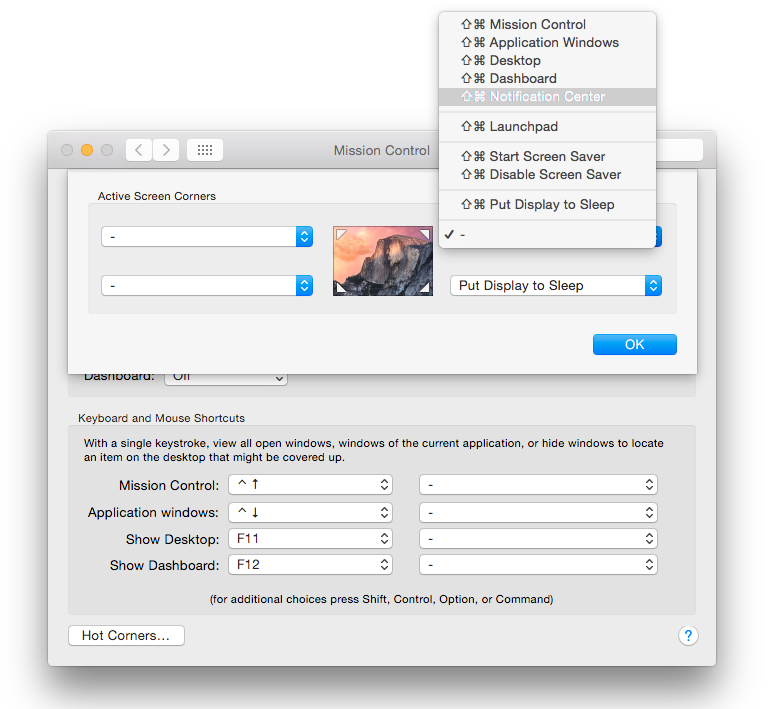Open Mission Control mouse shortcut dropdown
The image size is (780, 709).
[x=538, y=485]
